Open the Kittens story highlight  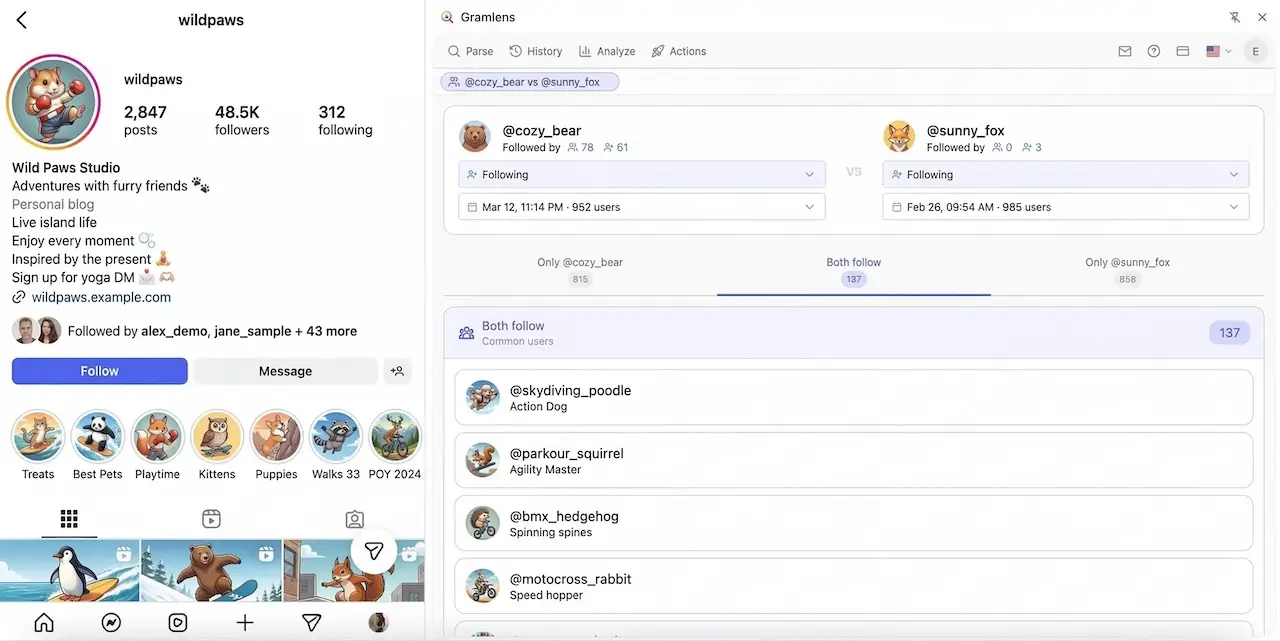216,437
